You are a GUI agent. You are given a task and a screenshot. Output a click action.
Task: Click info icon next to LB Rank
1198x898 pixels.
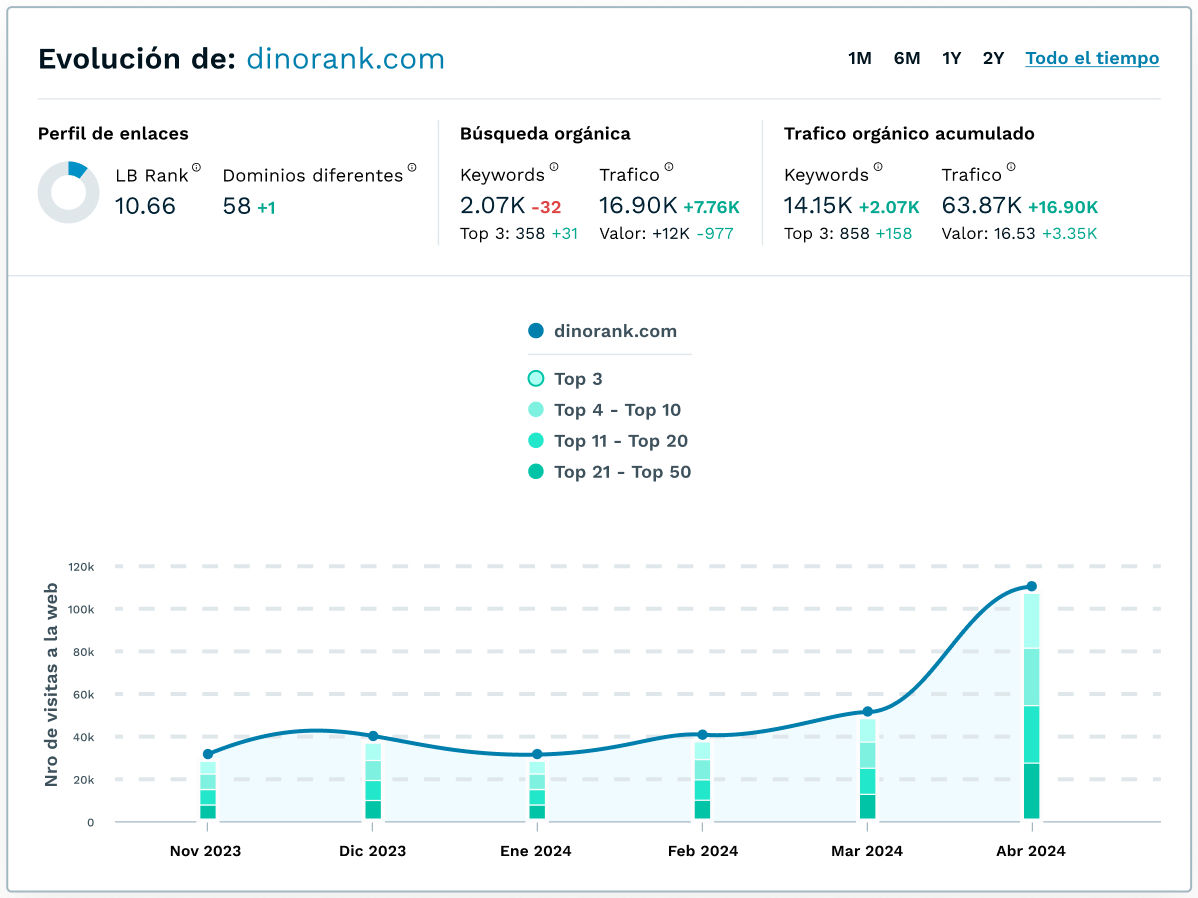[x=196, y=168]
